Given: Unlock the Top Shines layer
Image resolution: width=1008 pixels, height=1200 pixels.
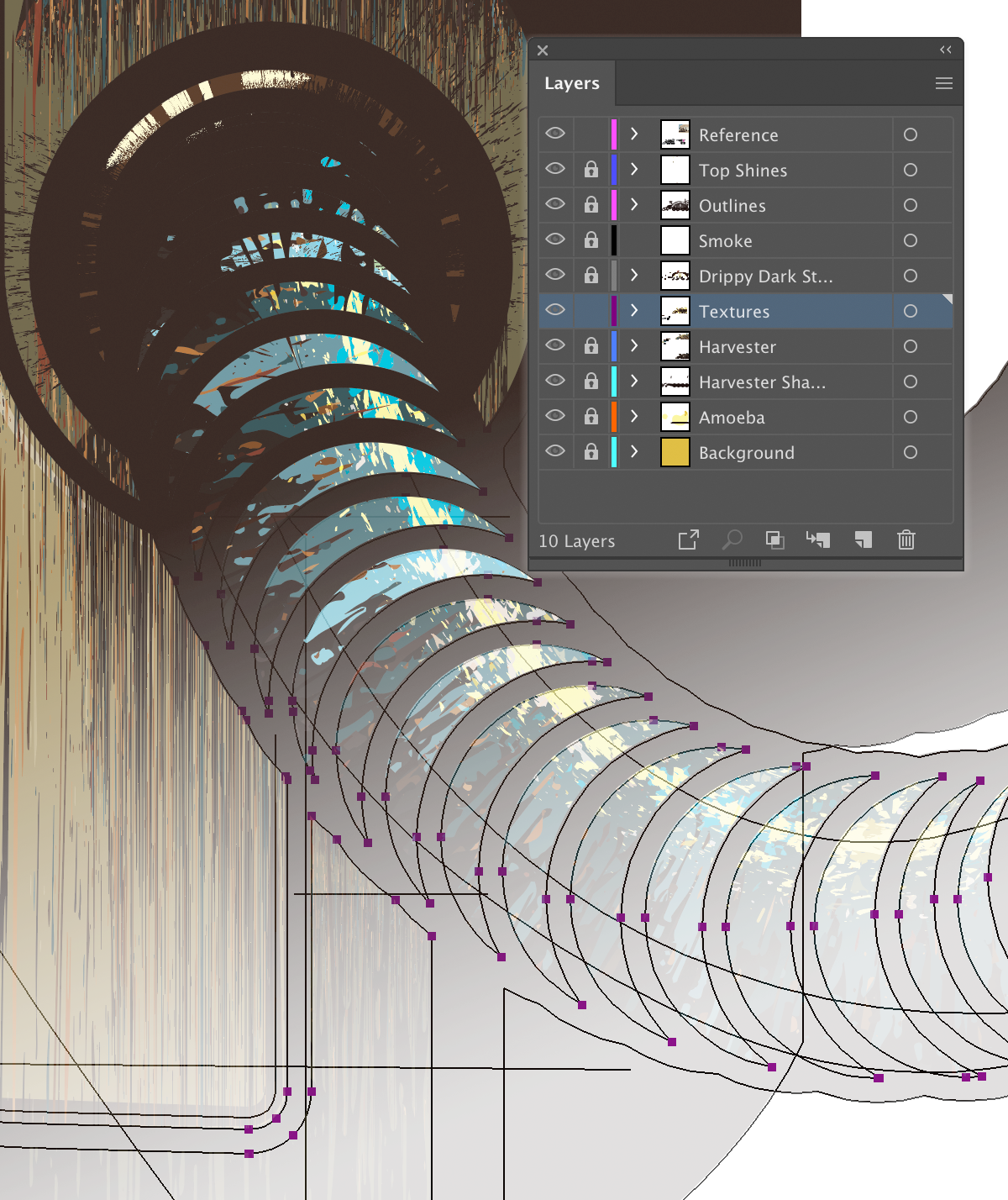Looking at the screenshot, I should pos(591,170).
